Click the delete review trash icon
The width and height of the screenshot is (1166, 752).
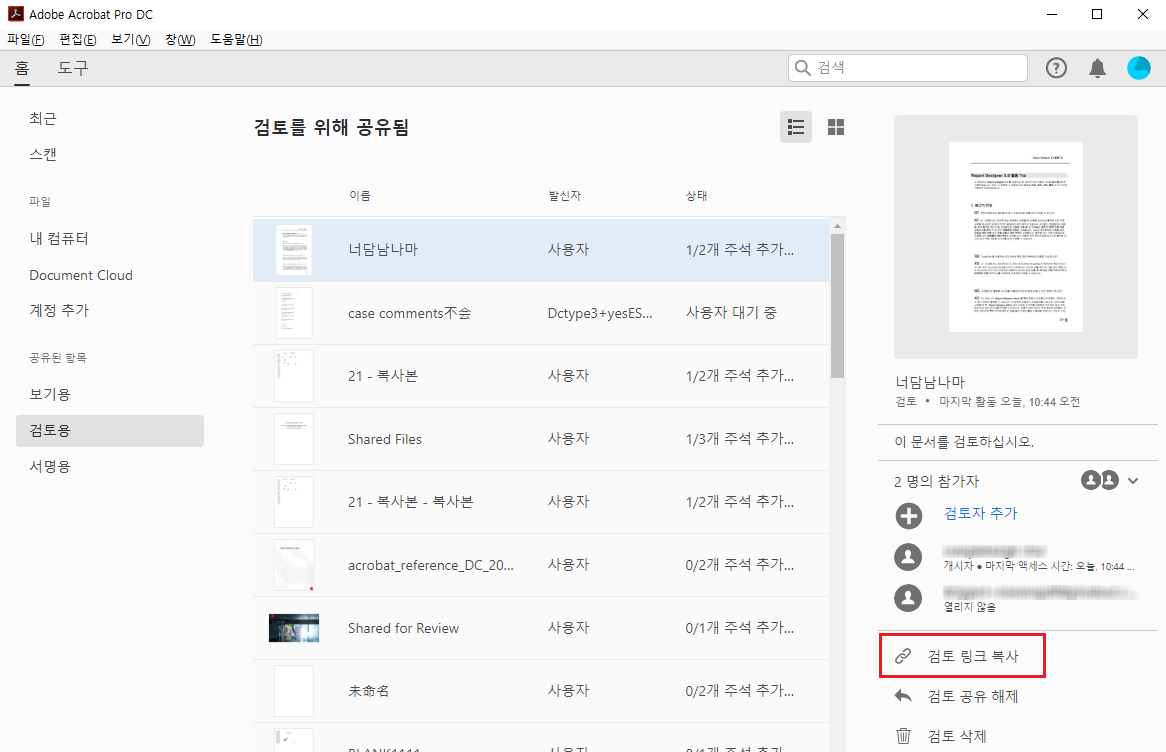903,736
